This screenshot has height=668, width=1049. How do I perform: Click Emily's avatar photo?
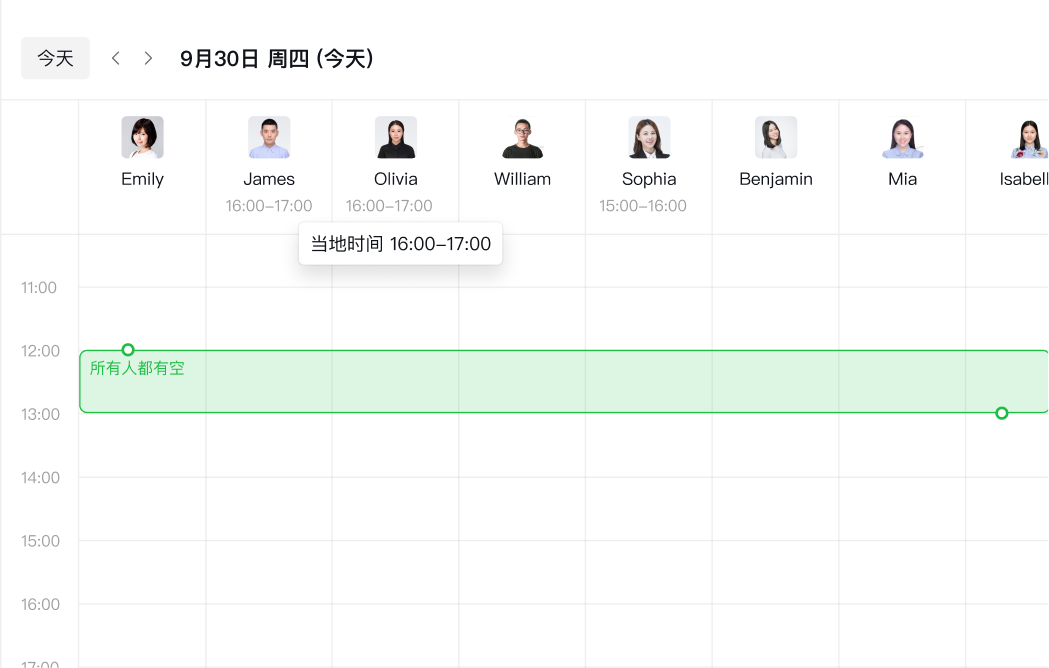[142, 138]
